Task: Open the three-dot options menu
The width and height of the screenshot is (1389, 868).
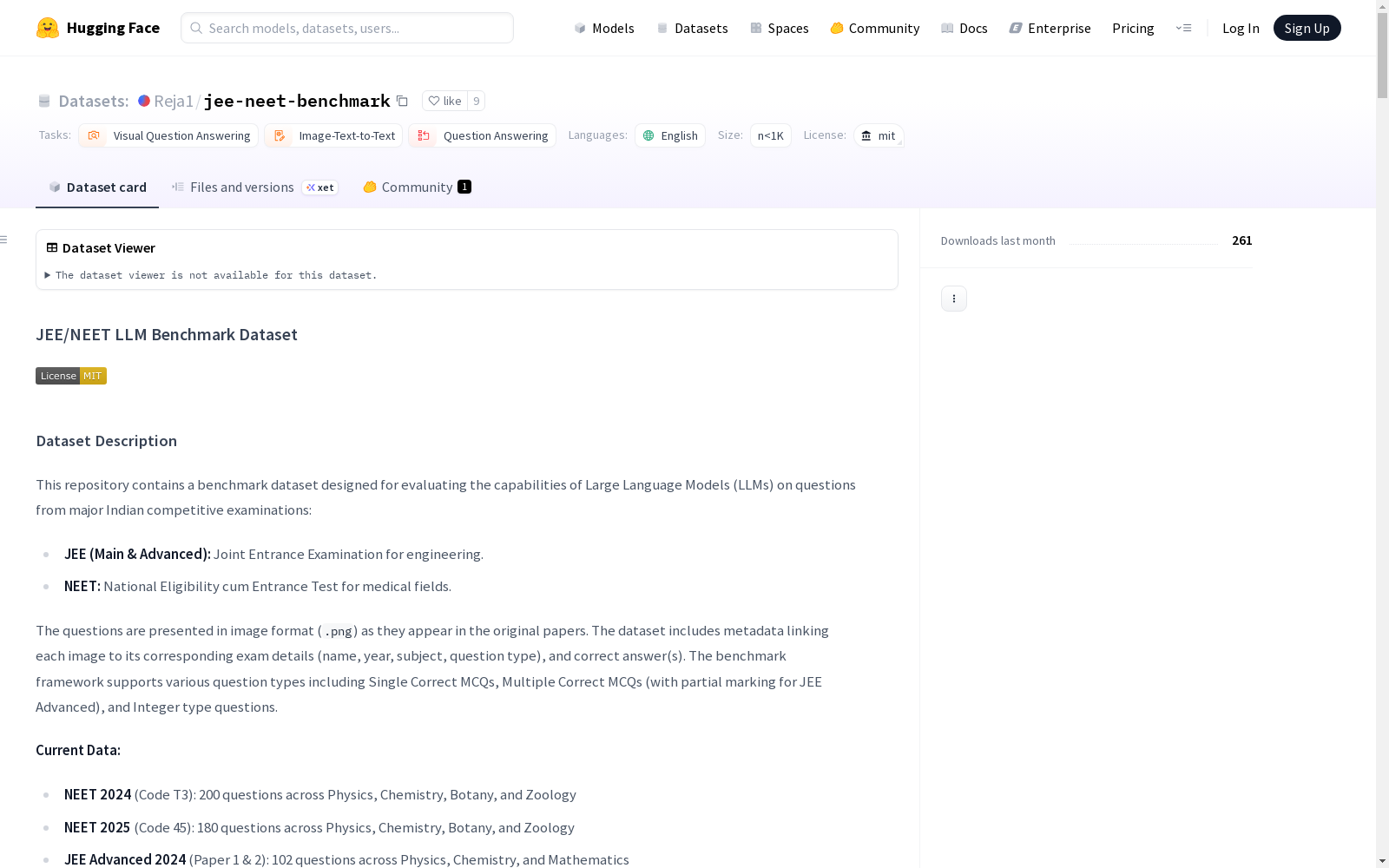Action: pyautogui.click(x=954, y=299)
